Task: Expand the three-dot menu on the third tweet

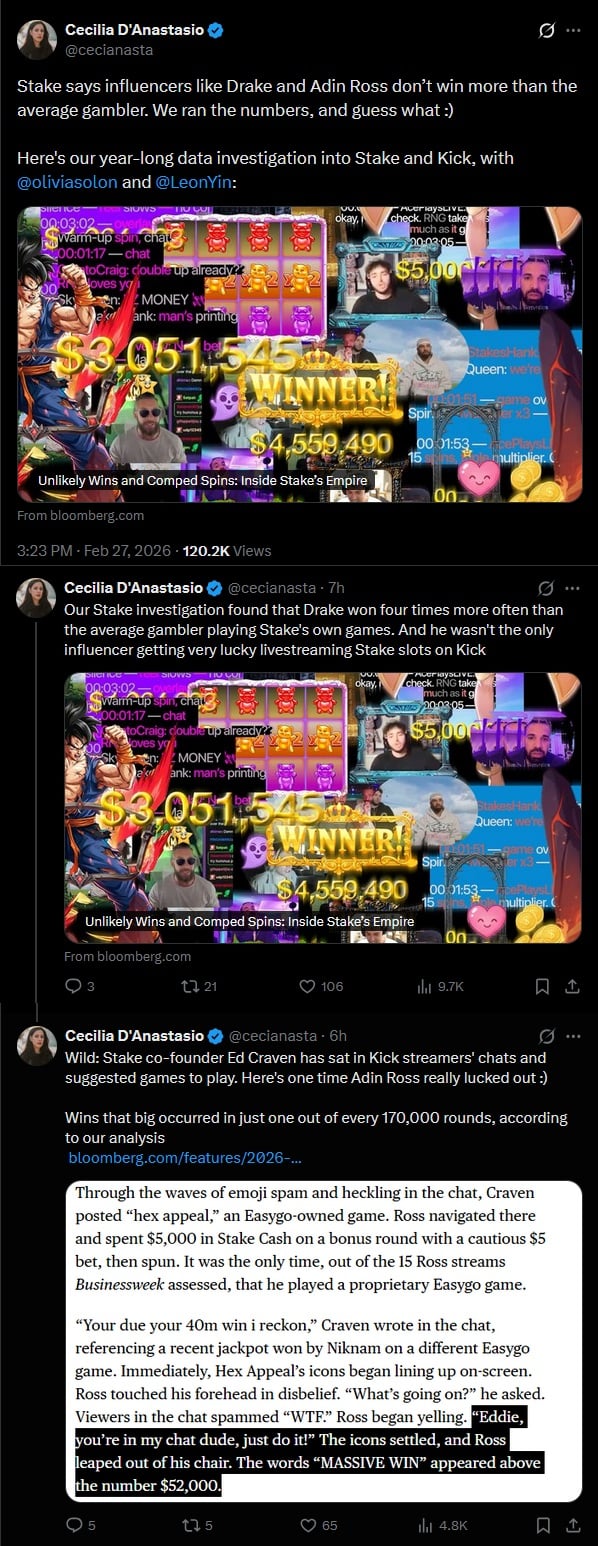Action: (x=573, y=1036)
